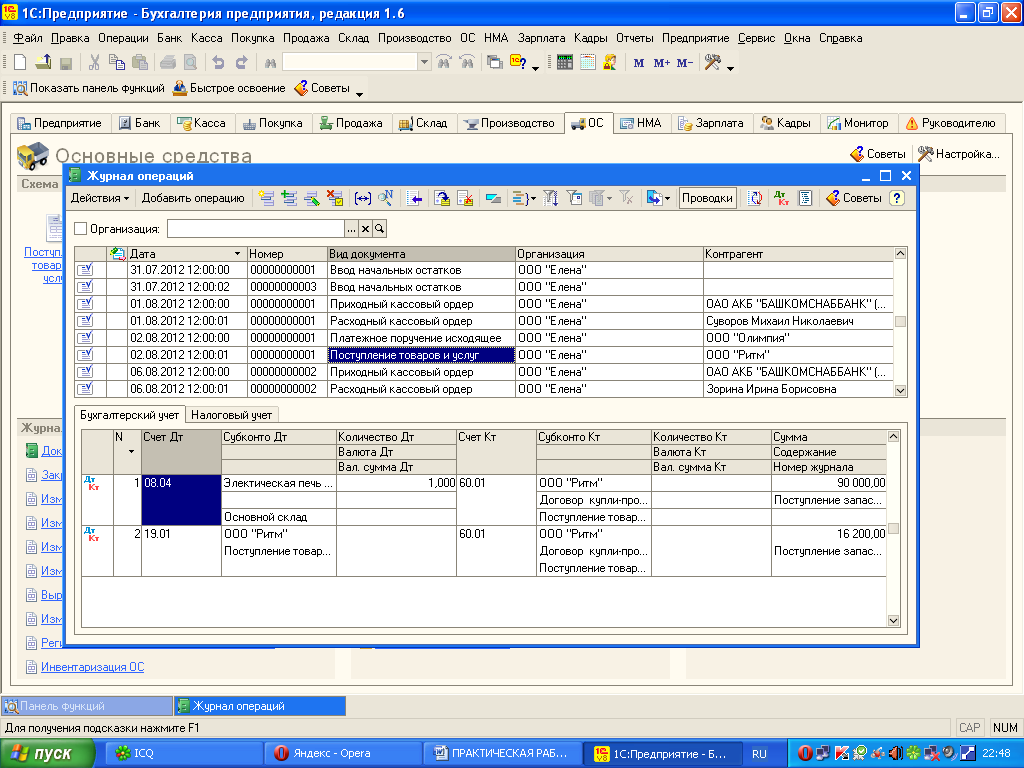Toggle the Организация filter checkbox

(x=80, y=229)
